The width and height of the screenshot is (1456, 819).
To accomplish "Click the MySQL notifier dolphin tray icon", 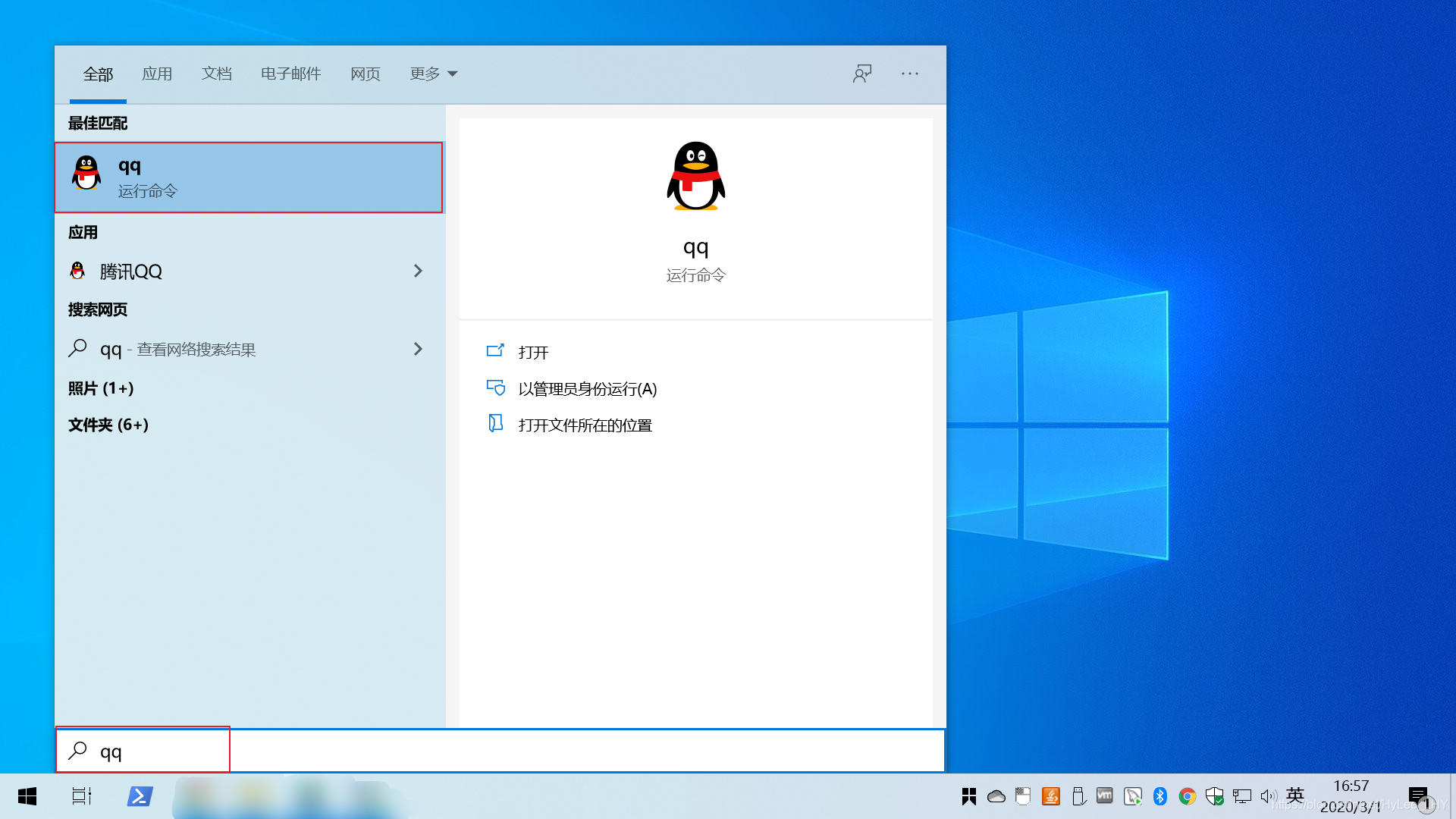I will pos(1133,796).
